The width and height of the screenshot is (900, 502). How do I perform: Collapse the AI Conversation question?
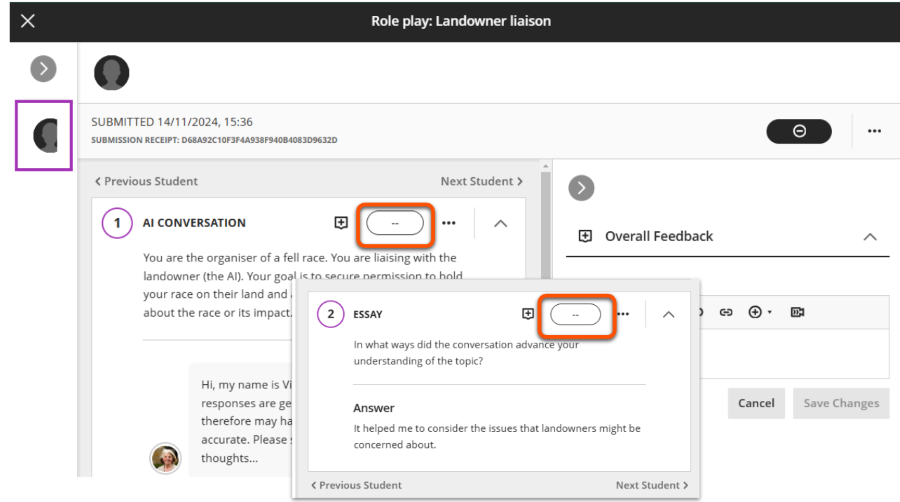coord(501,223)
